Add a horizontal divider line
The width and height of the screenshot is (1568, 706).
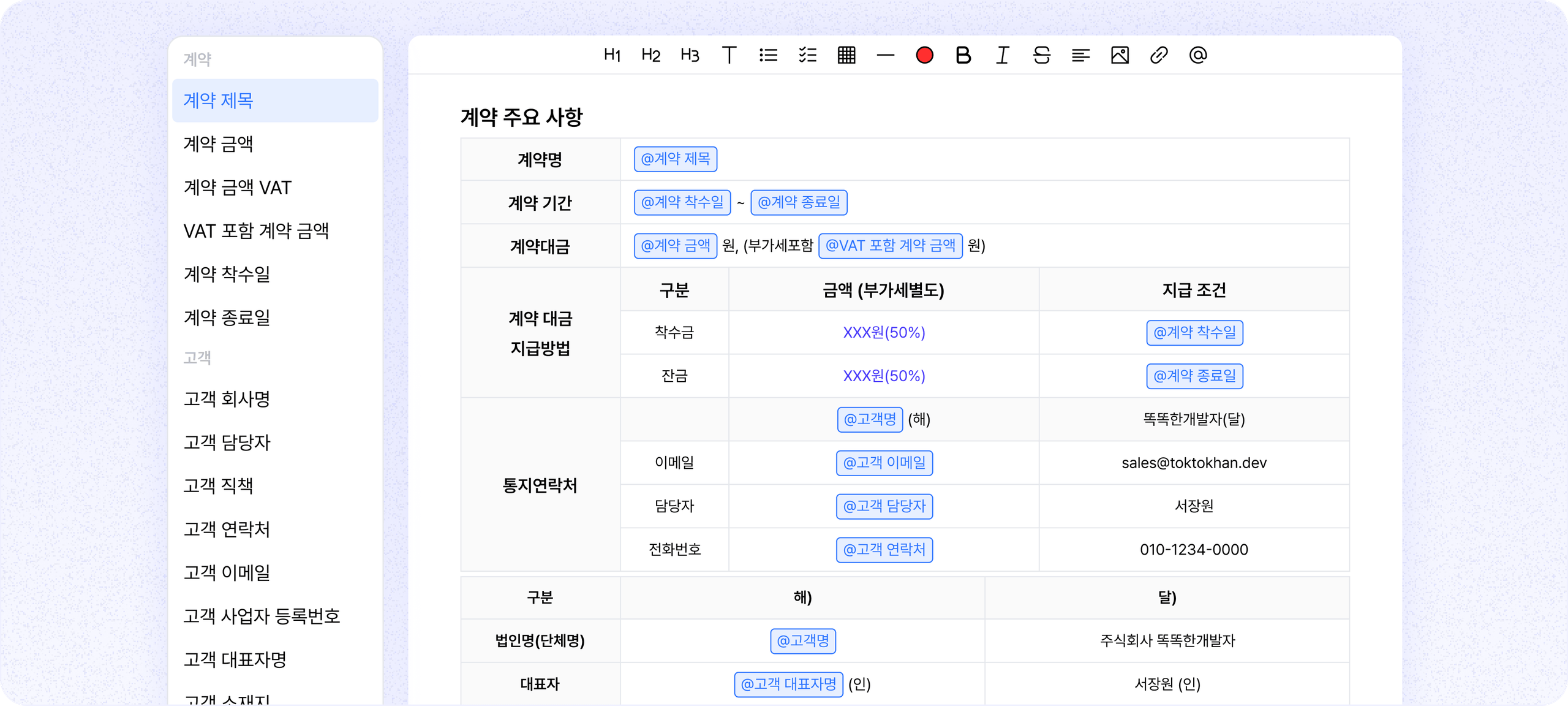[x=886, y=55]
